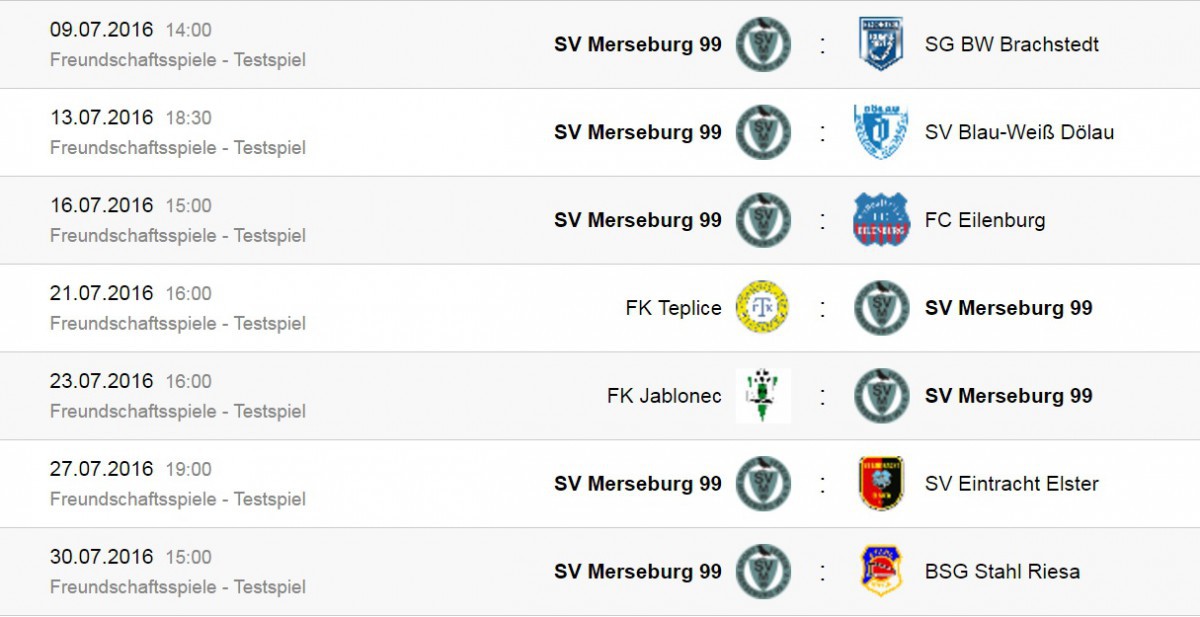
Task: Follow the FC Eilenburg team link
Action: [985, 221]
